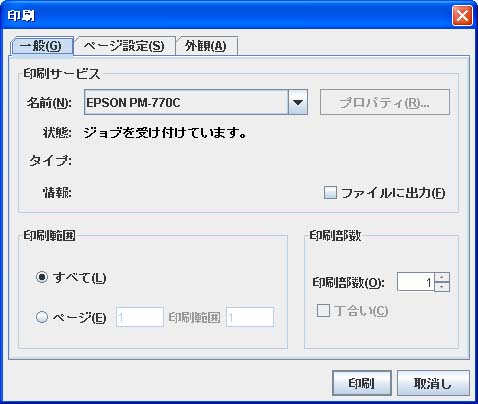The image size is (478, 404).
Task: Increase print copies with the up arrow
Action: coord(442,277)
